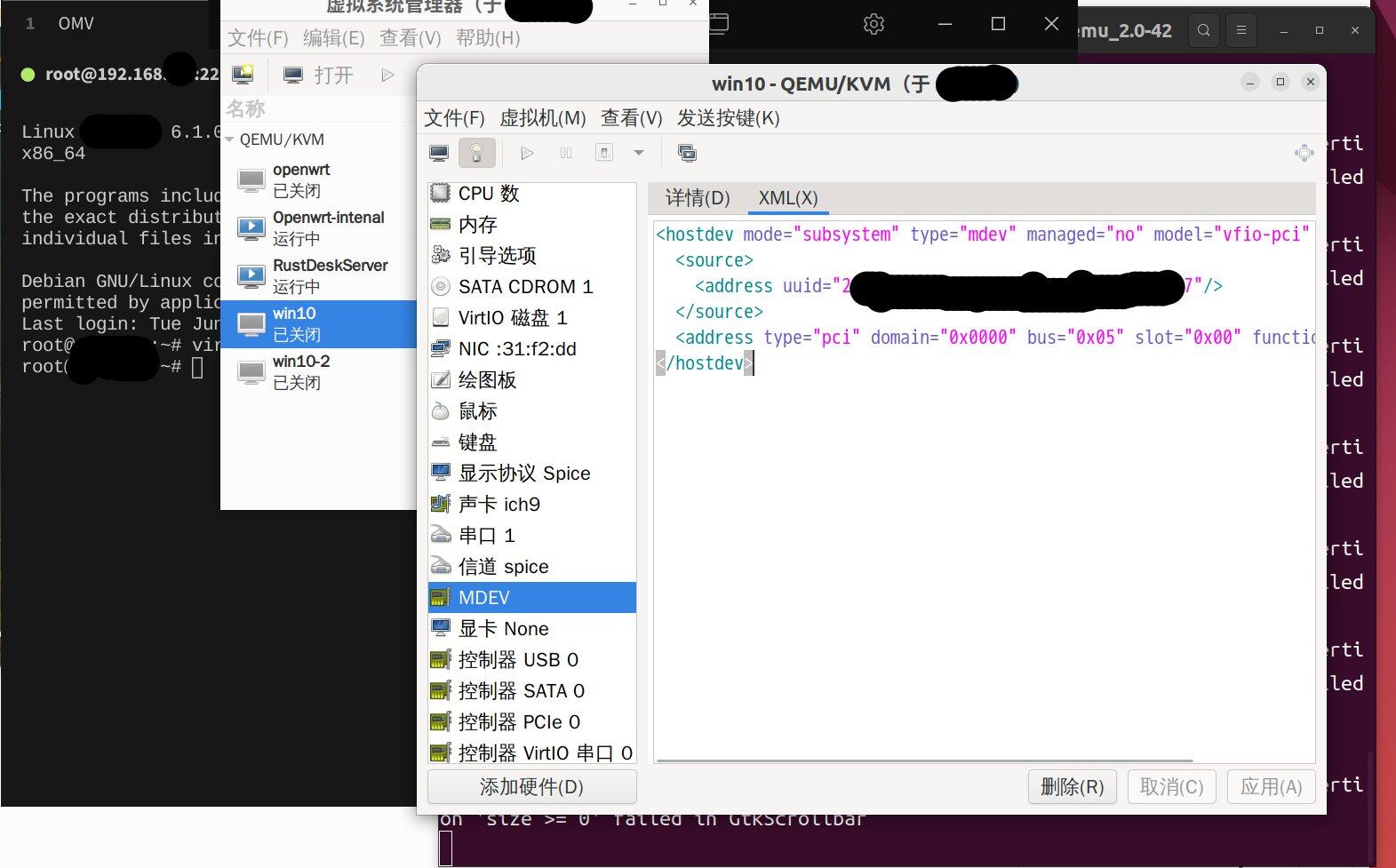Select 串口 1 serial device
Screen dimensions: 1396x868
531,536
